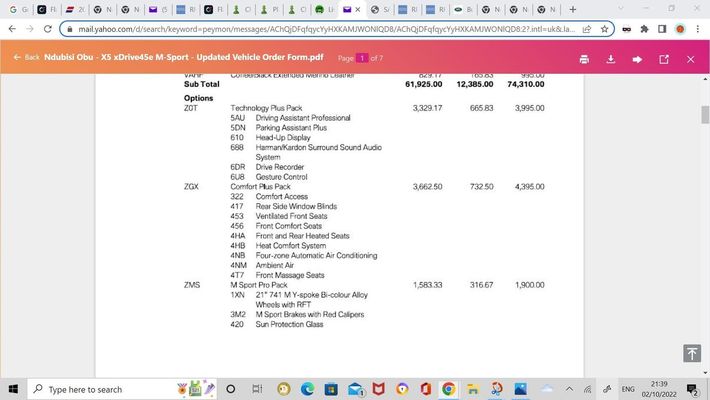The width and height of the screenshot is (710, 400).
Task: Edit the page number field showing 1
Action: pos(362,58)
